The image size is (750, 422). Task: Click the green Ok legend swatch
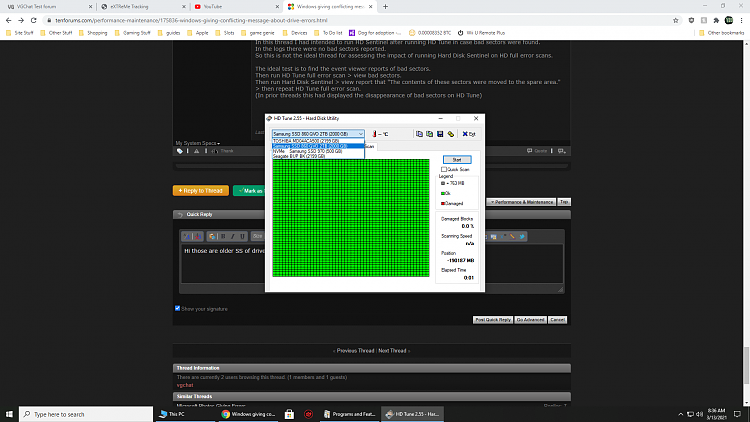(x=443, y=193)
